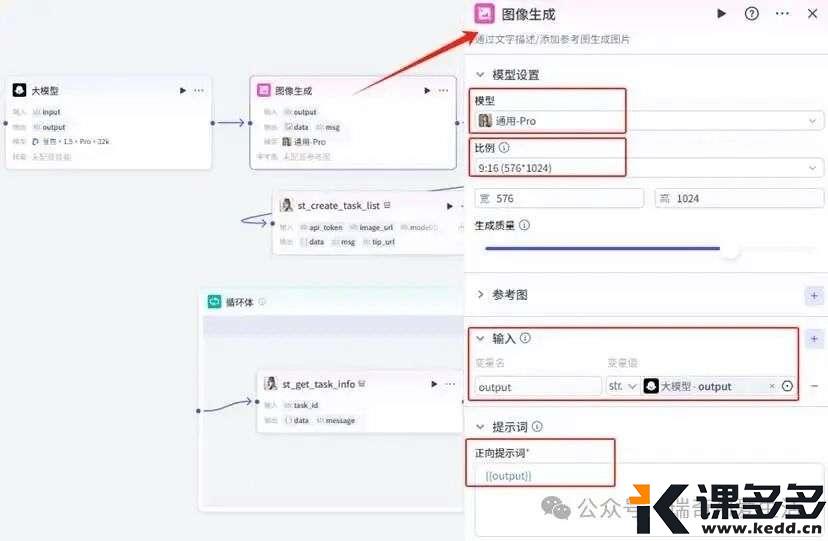Viewport: 828px width, 541px height.
Task: Open more options menu in panel header
Action: tap(782, 14)
